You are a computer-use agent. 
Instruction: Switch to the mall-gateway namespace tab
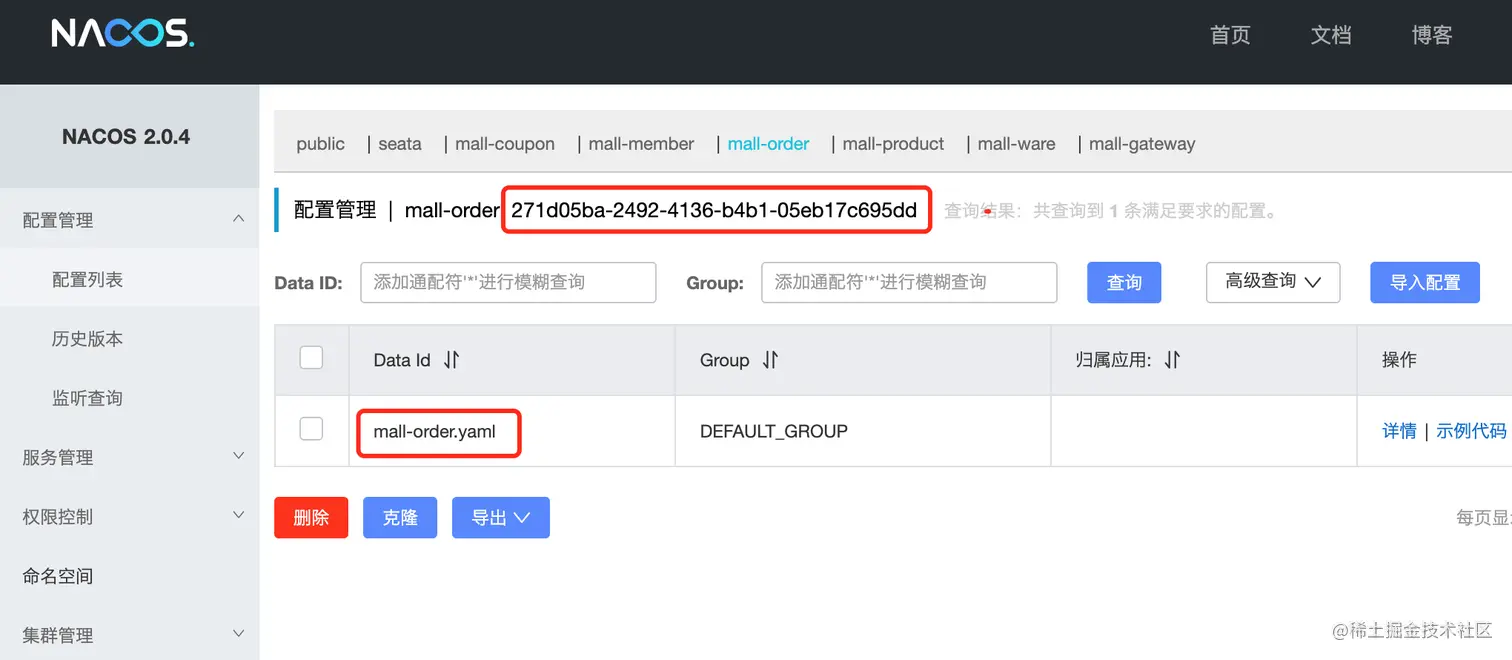point(1142,144)
